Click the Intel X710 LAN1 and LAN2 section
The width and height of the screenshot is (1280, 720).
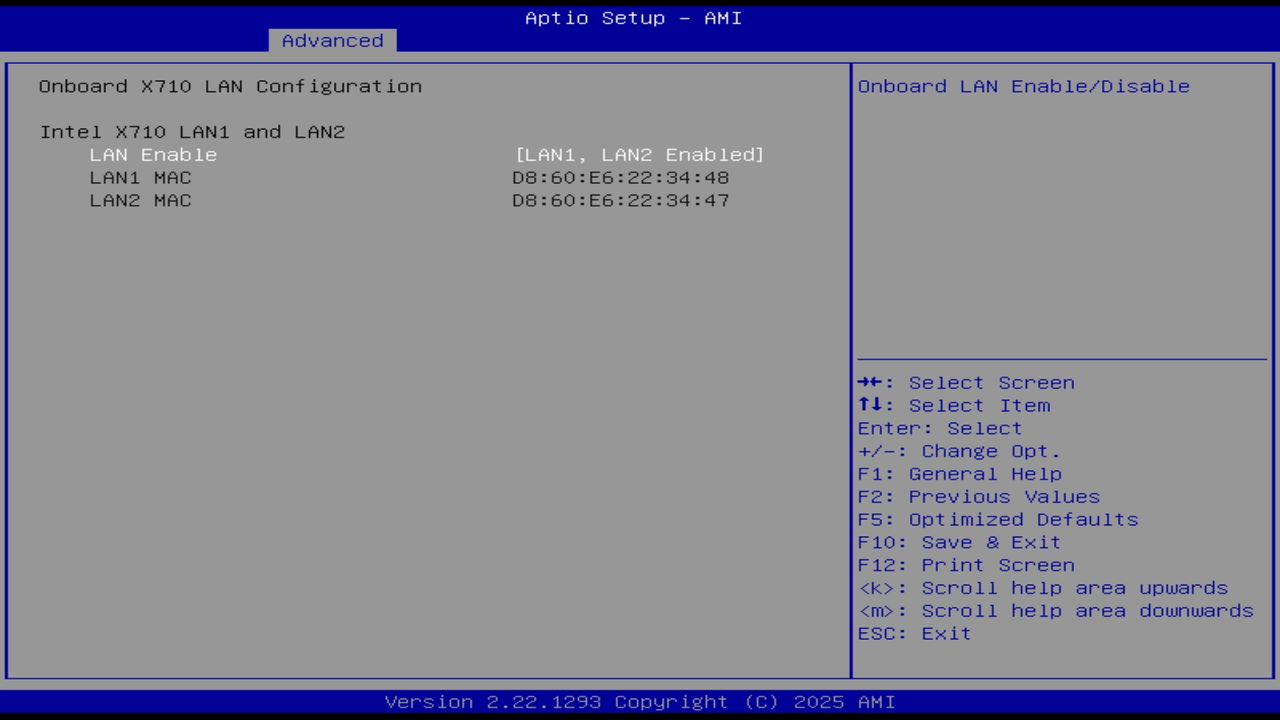pos(192,131)
